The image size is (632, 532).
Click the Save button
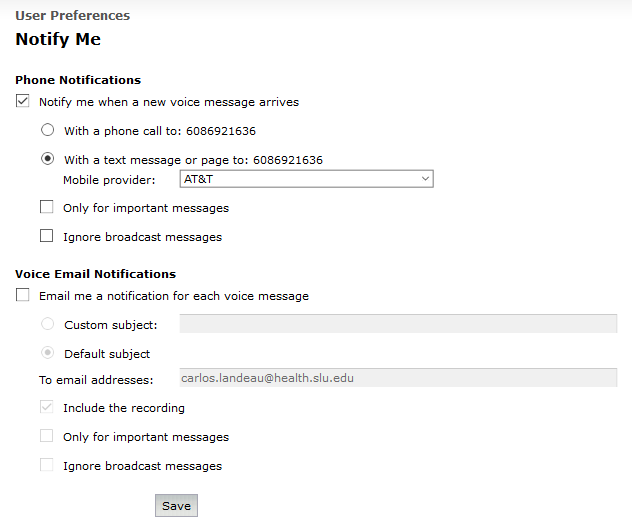[177, 505]
